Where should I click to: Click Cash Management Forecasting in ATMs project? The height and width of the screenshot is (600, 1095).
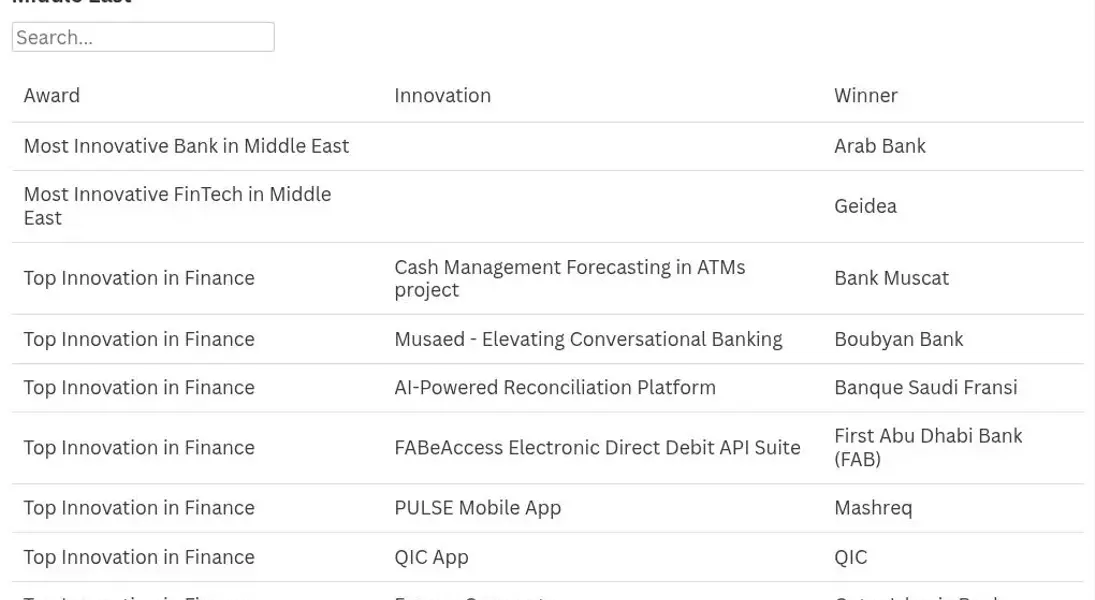(570, 278)
